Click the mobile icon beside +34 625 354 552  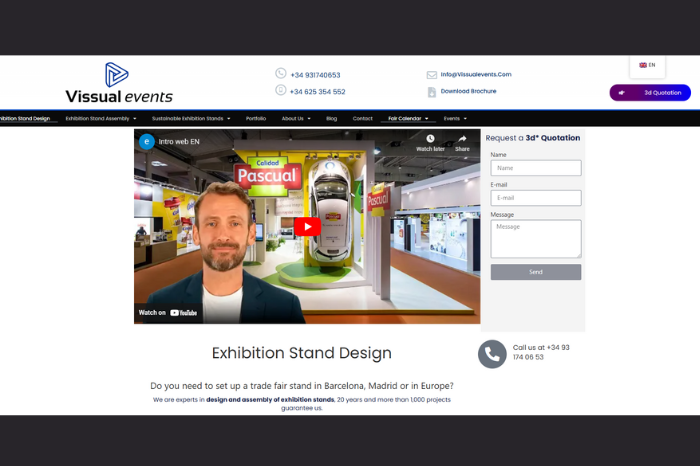click(280, 90)
